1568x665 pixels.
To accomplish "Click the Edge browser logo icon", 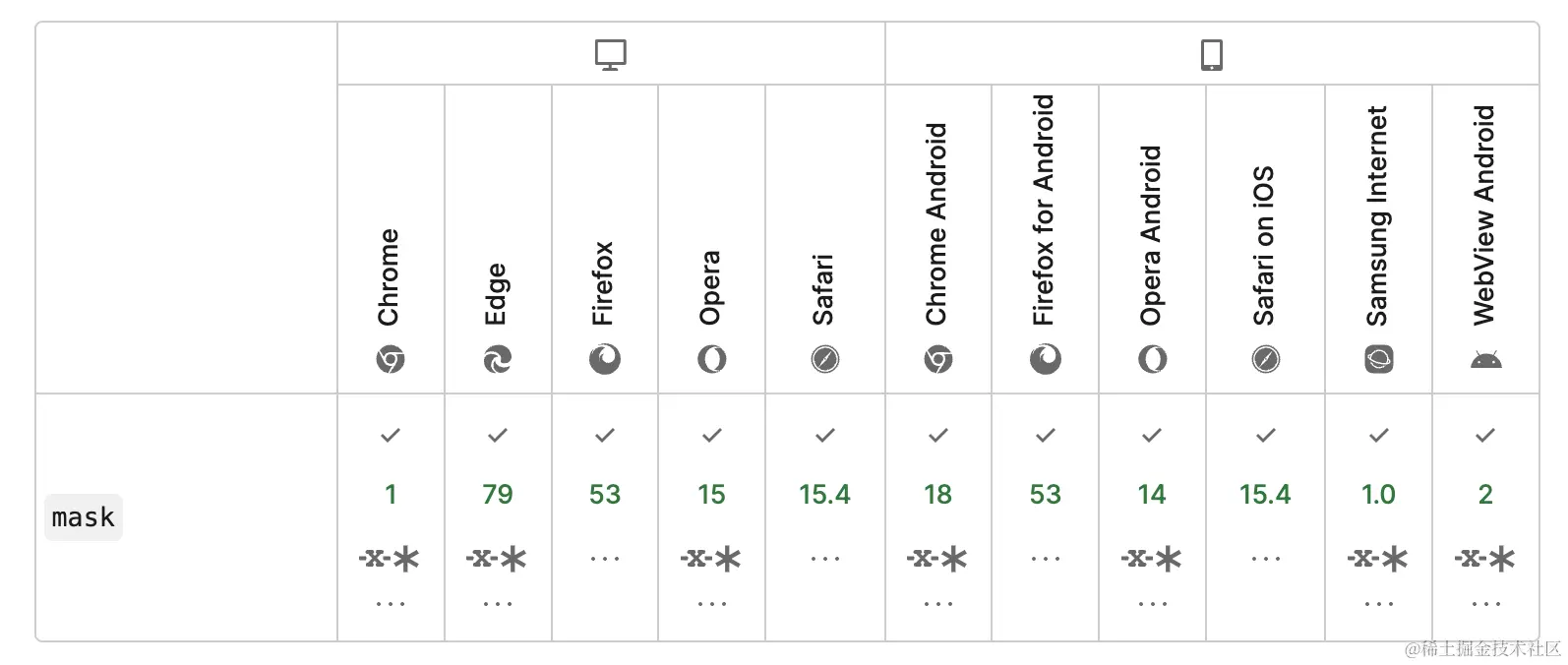I will tap(498, 360).
